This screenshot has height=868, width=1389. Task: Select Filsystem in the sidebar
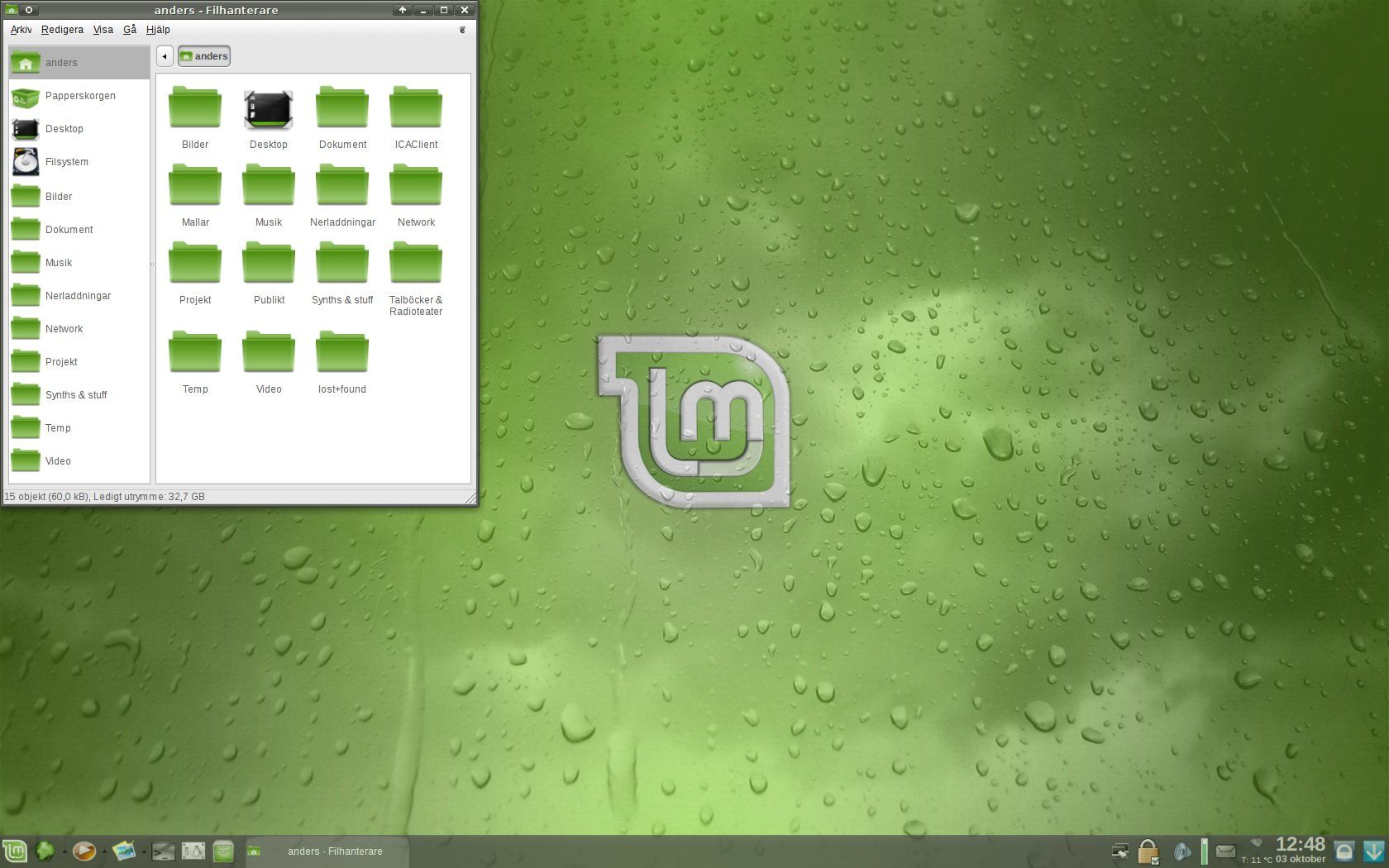point(65,162)
